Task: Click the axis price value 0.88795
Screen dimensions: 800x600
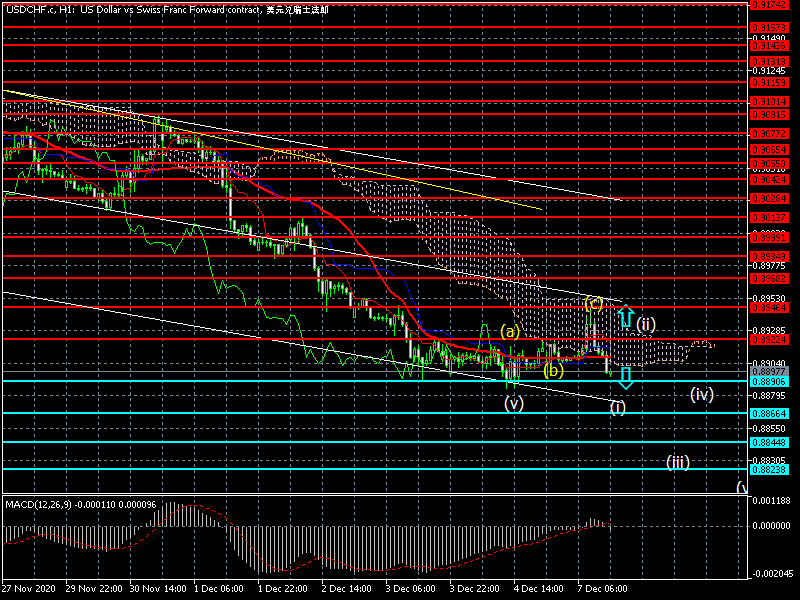Action: [x=769, y=395]
